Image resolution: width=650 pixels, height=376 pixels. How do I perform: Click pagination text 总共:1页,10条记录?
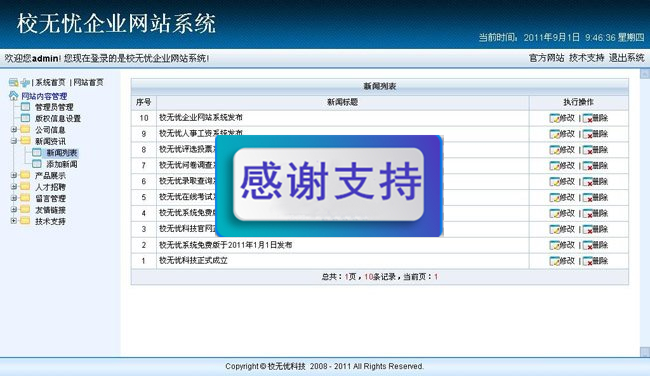coord(359,277)
